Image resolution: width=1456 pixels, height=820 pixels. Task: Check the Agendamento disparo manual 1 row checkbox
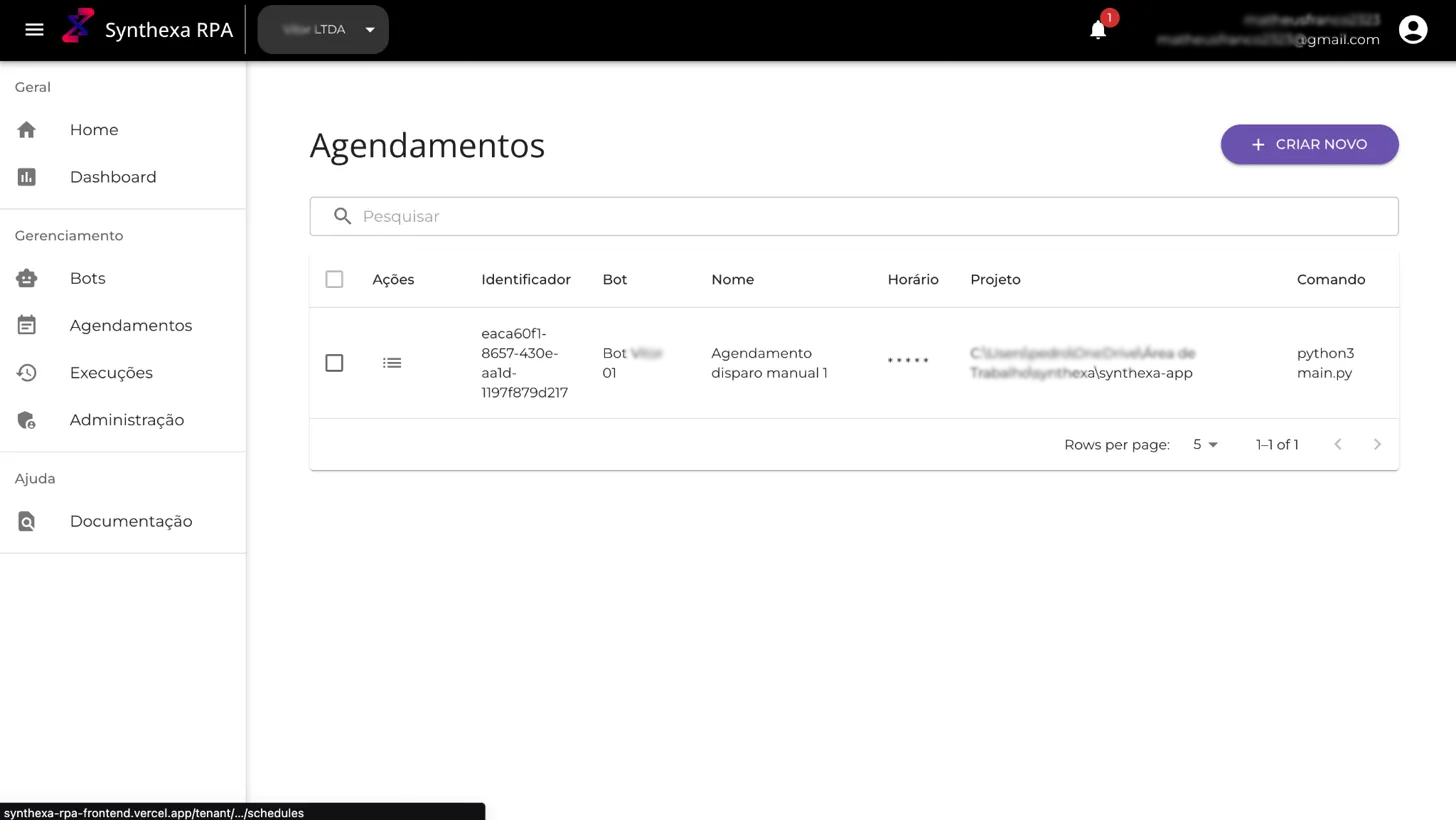[334, 363]
